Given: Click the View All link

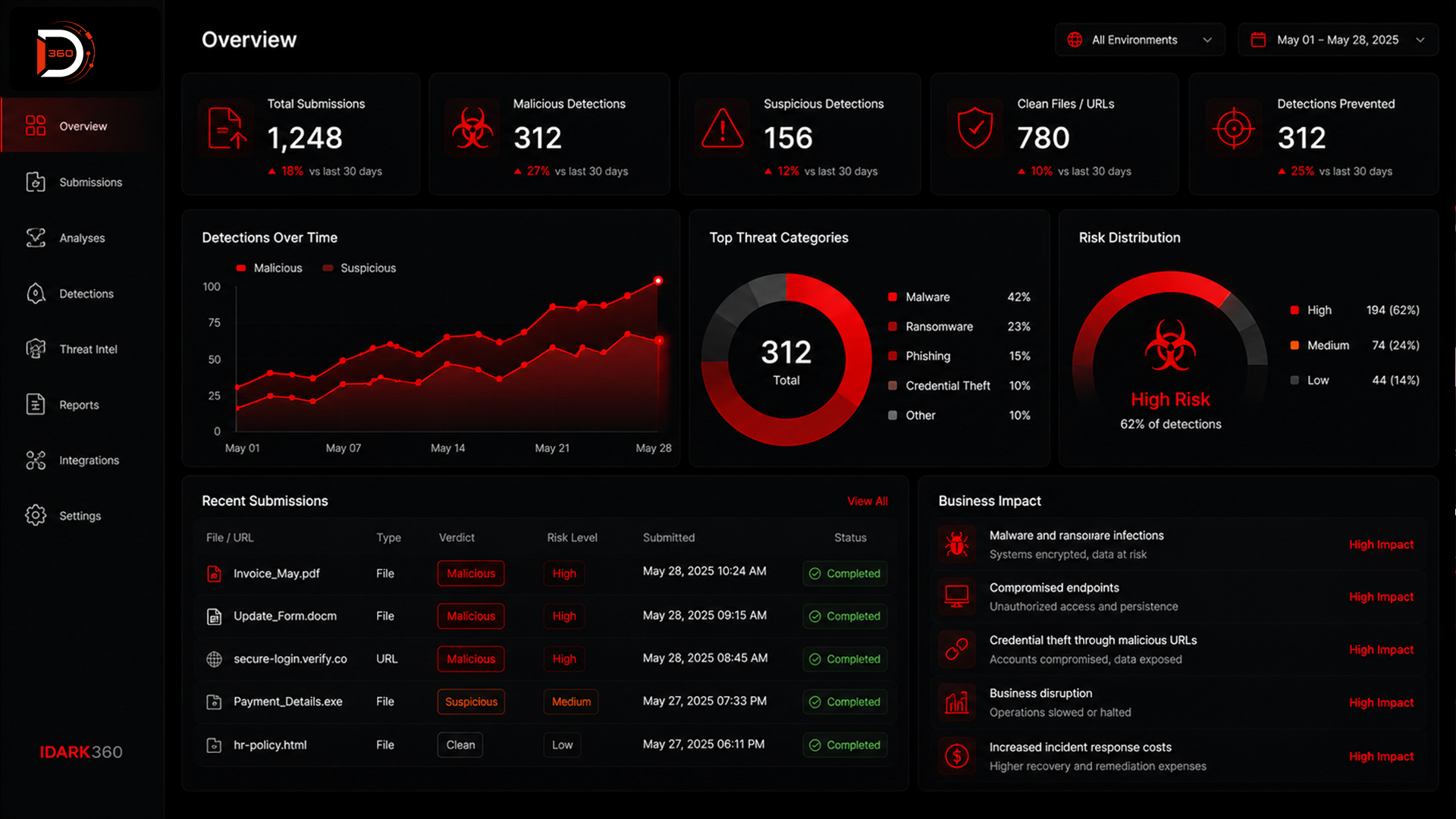Looking at the screenshot, I should click(868, 501).
